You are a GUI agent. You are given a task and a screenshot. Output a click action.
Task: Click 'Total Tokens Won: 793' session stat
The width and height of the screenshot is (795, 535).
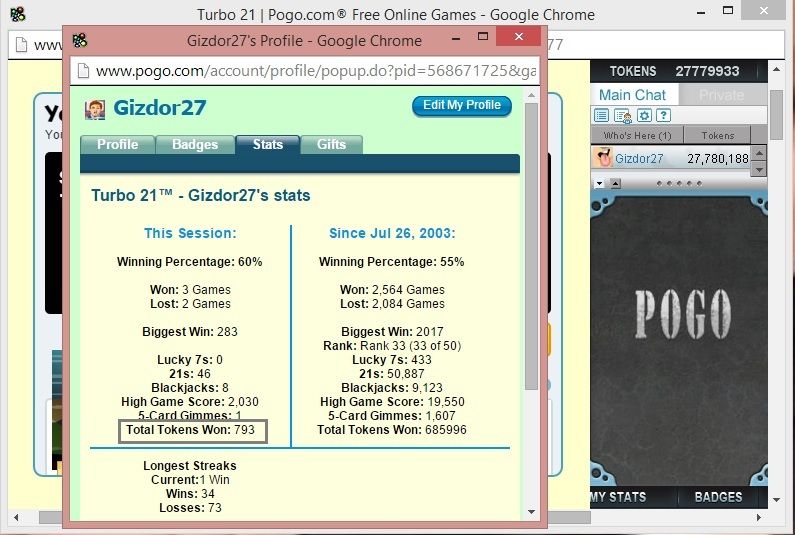point(190,430)
